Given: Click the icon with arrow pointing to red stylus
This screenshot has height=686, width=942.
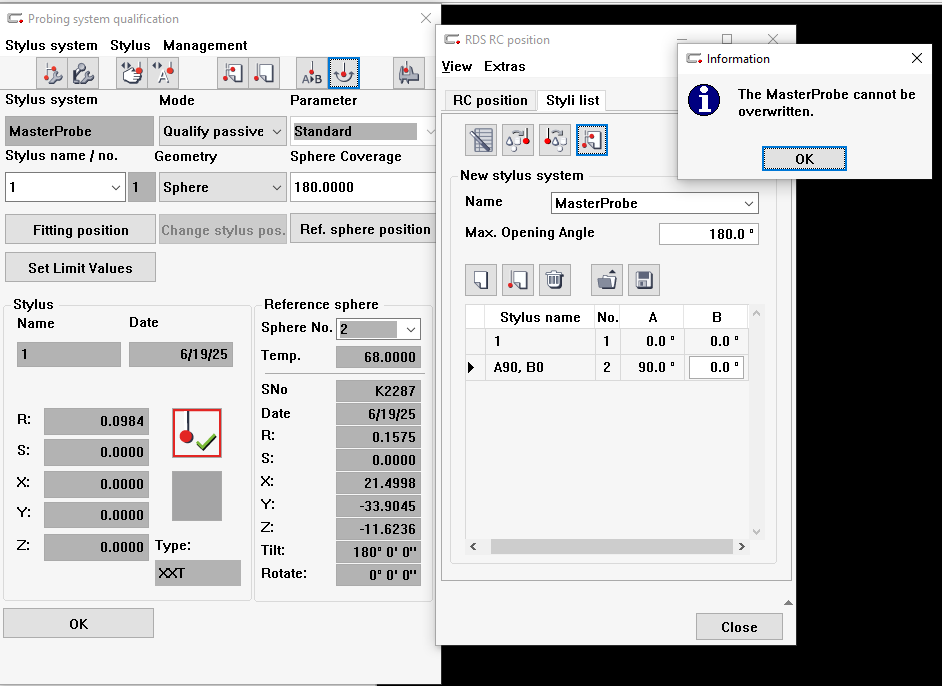Looking at the screenshot, I should (518, 140).
